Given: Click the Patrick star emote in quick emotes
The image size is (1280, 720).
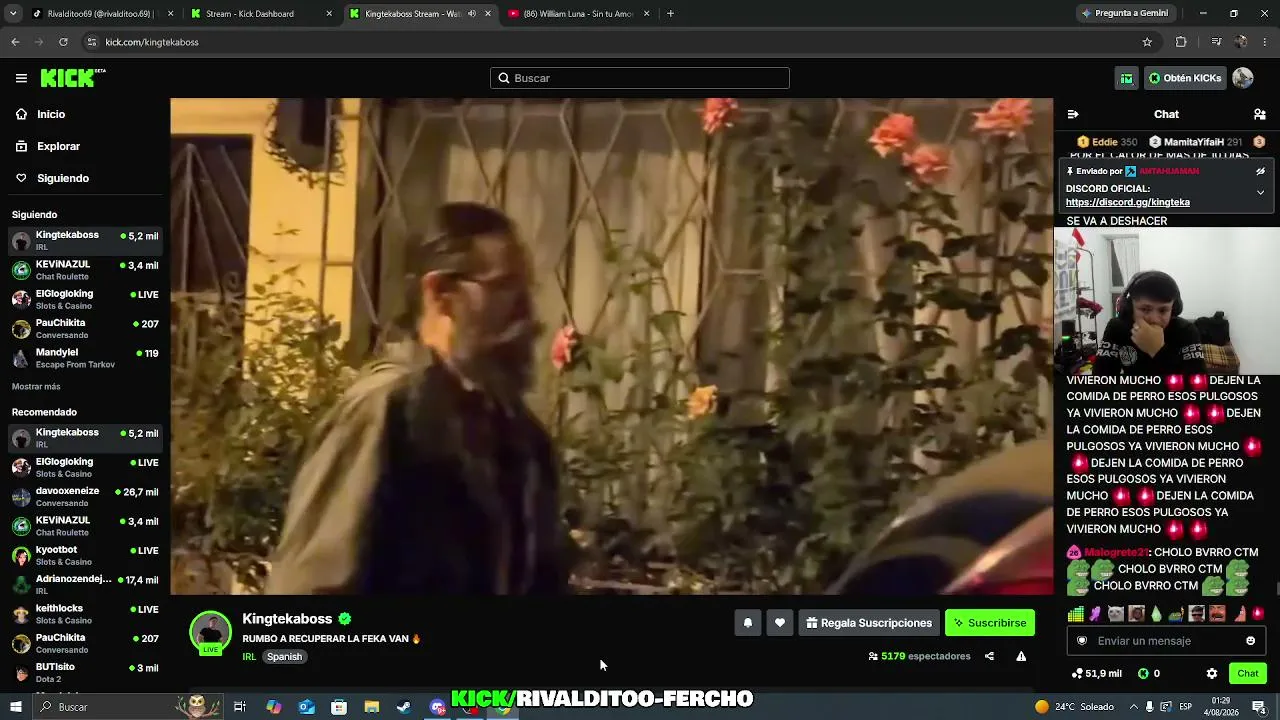Looking at the screenshot, I should pyautogui.click(x=1238, y=614).
